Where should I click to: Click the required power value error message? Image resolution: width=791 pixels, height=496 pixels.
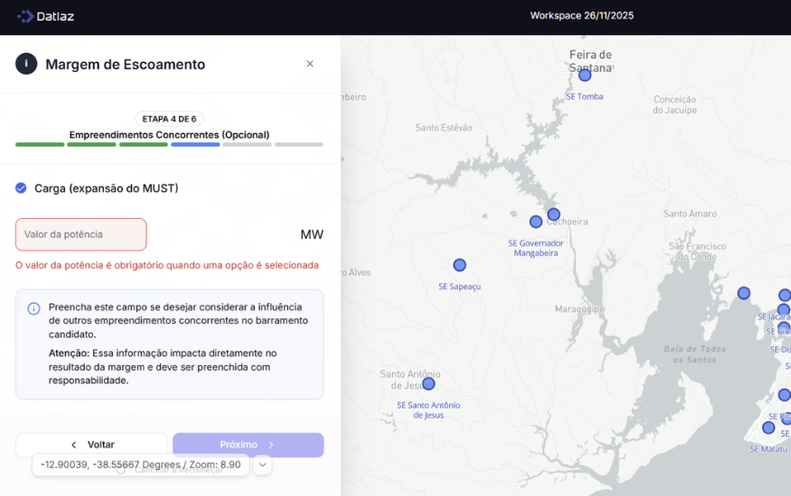(x=167, y=265)
